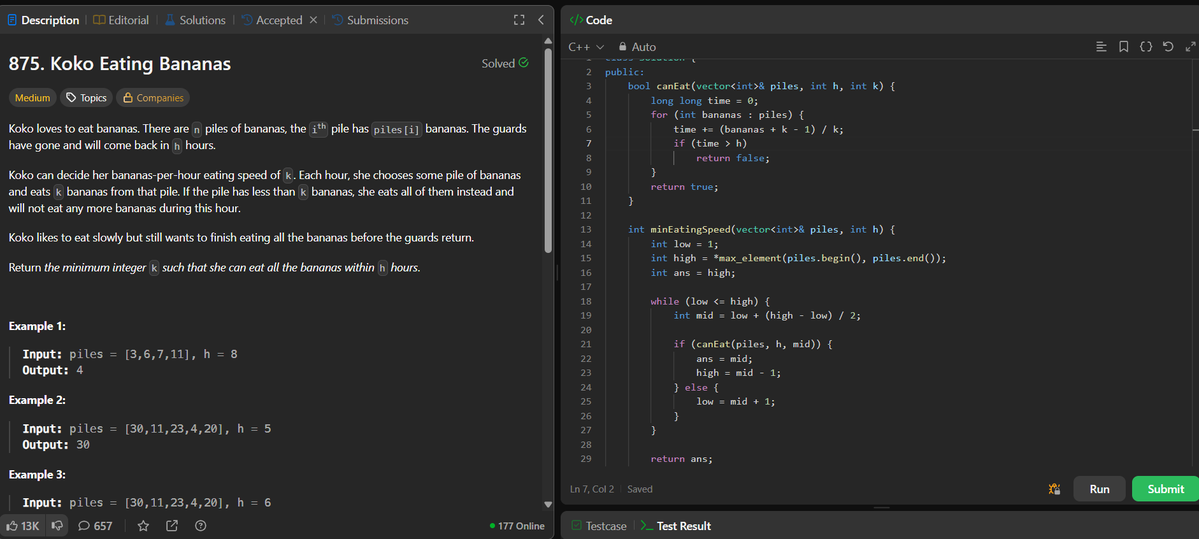Click the thumbs-up like button showing 13K
Viewport: 1199px width, 539px height.
click(x=23, y=526)
